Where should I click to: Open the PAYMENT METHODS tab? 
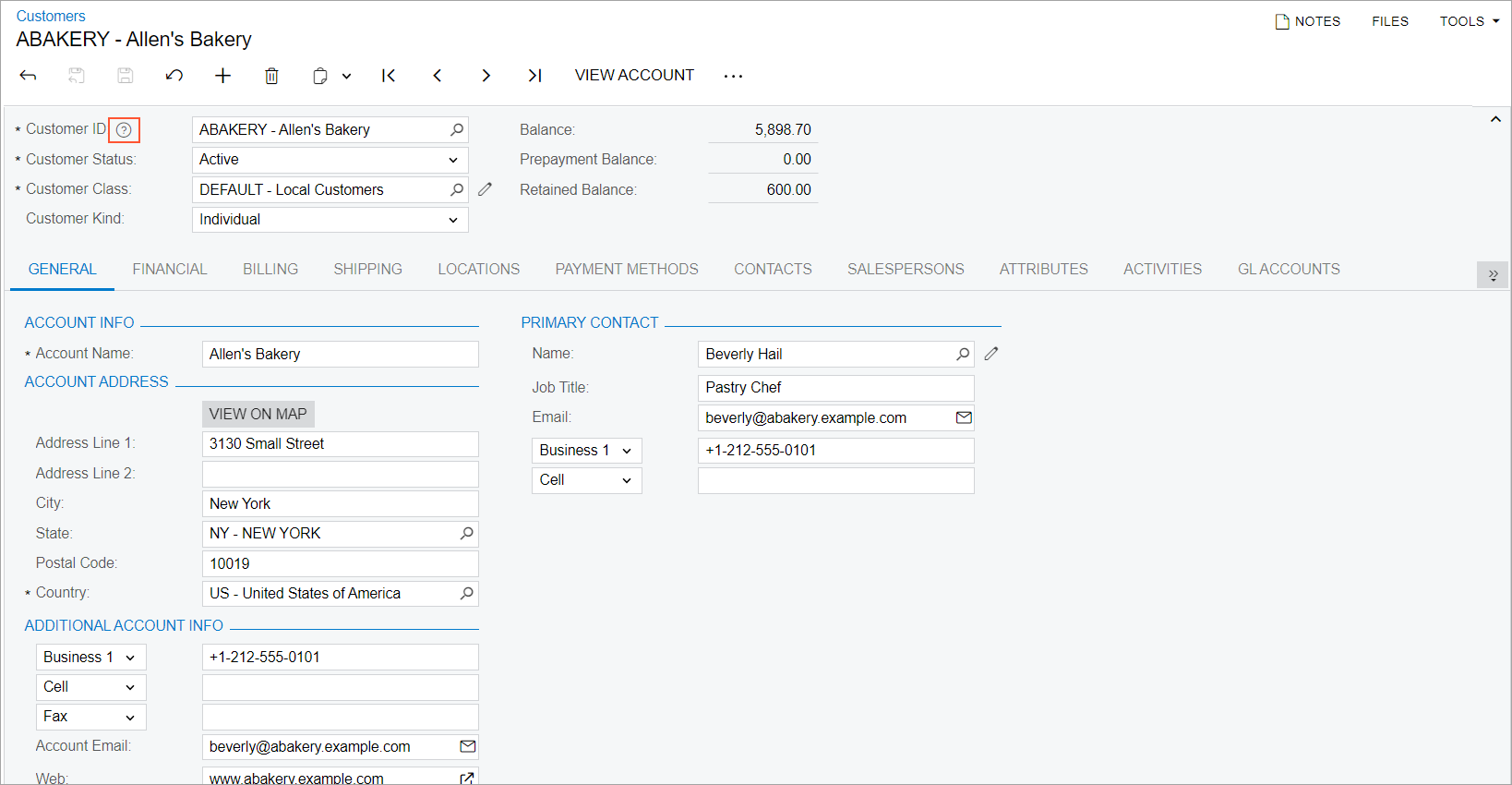626,270
